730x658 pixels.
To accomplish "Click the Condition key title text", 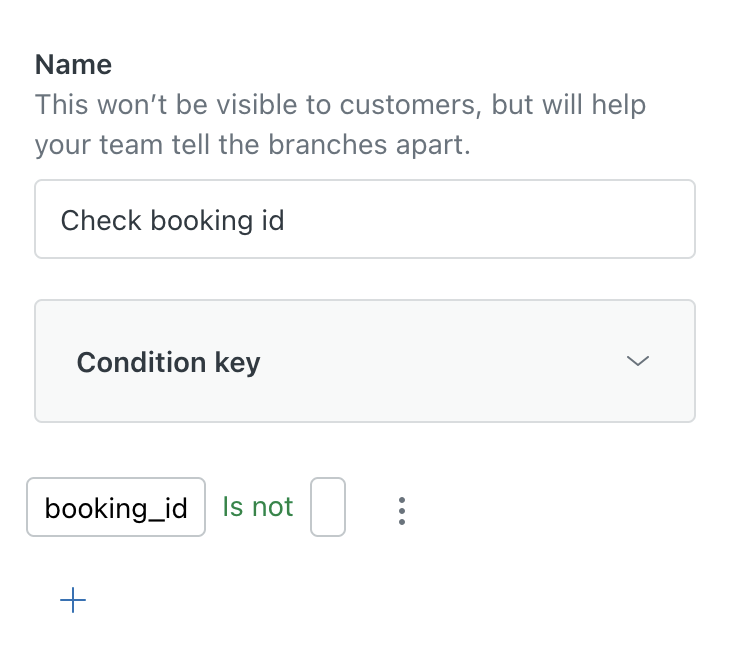I will (x=168, y=362).
